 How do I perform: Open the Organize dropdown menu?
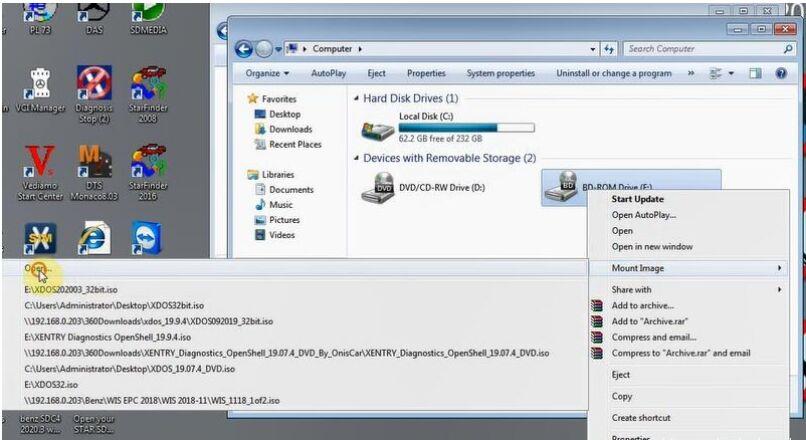(x=267, y=74)
